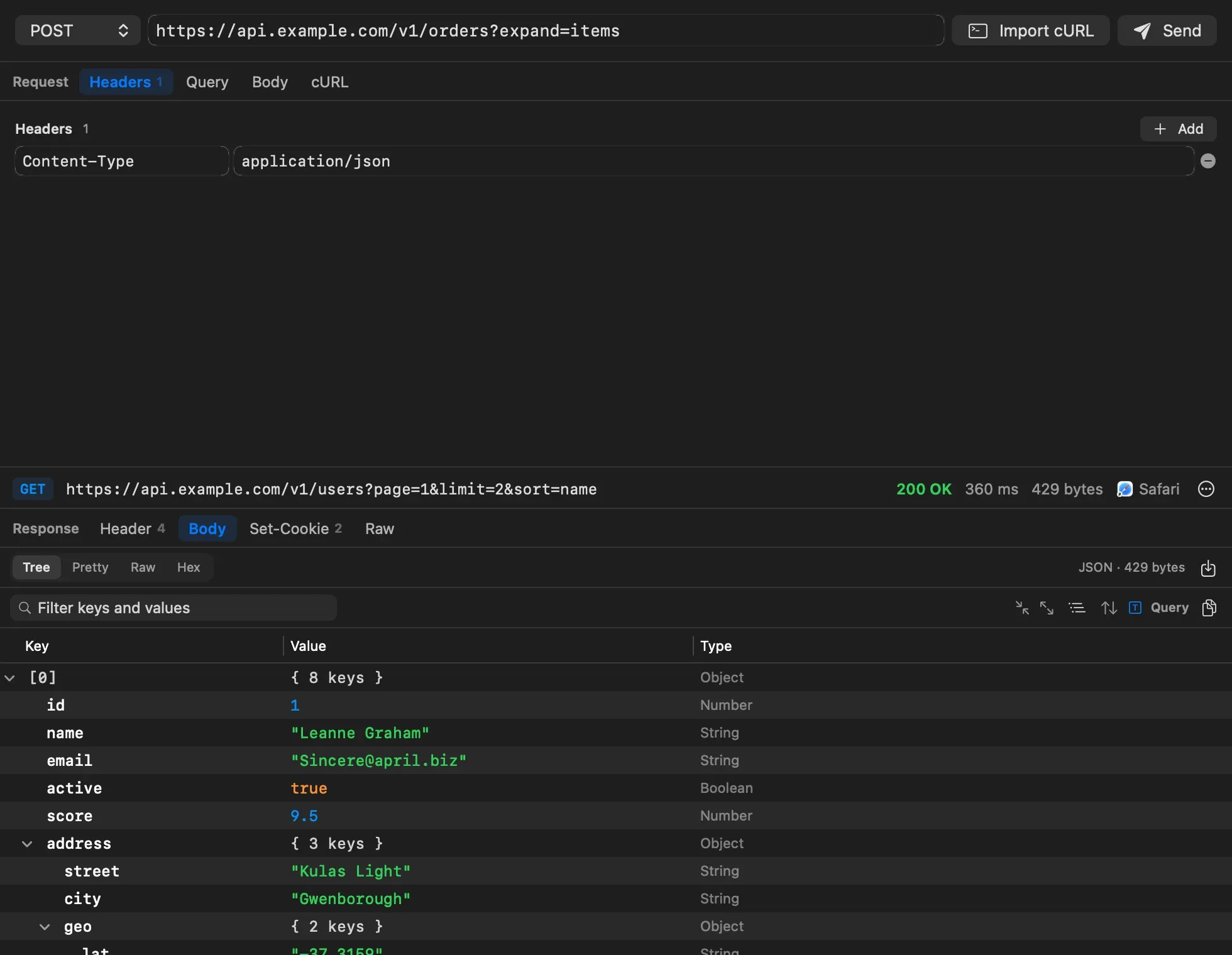Select the Headers 1 request tab
The height and width of the screenshot is (955, 1232).
(126, 82)
